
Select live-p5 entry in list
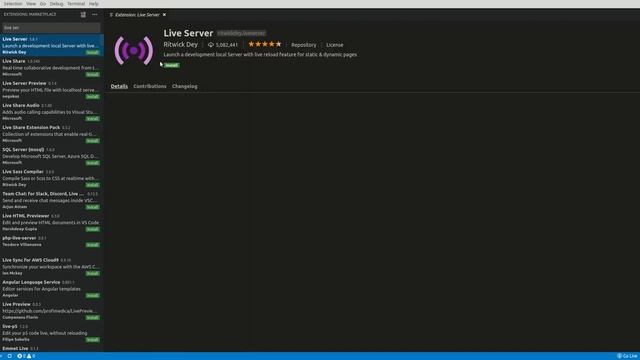pyautogui.click(x=51, y=332)
